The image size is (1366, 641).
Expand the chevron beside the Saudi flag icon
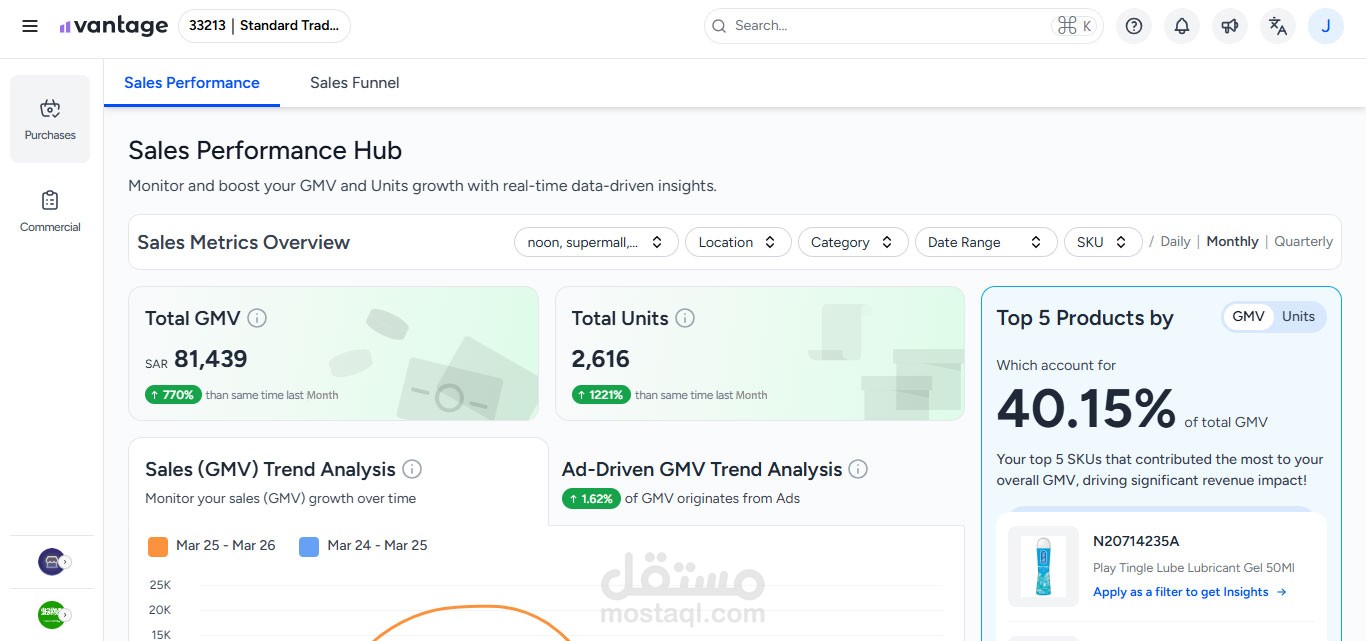pyautogui.click(x=65, y=615)
